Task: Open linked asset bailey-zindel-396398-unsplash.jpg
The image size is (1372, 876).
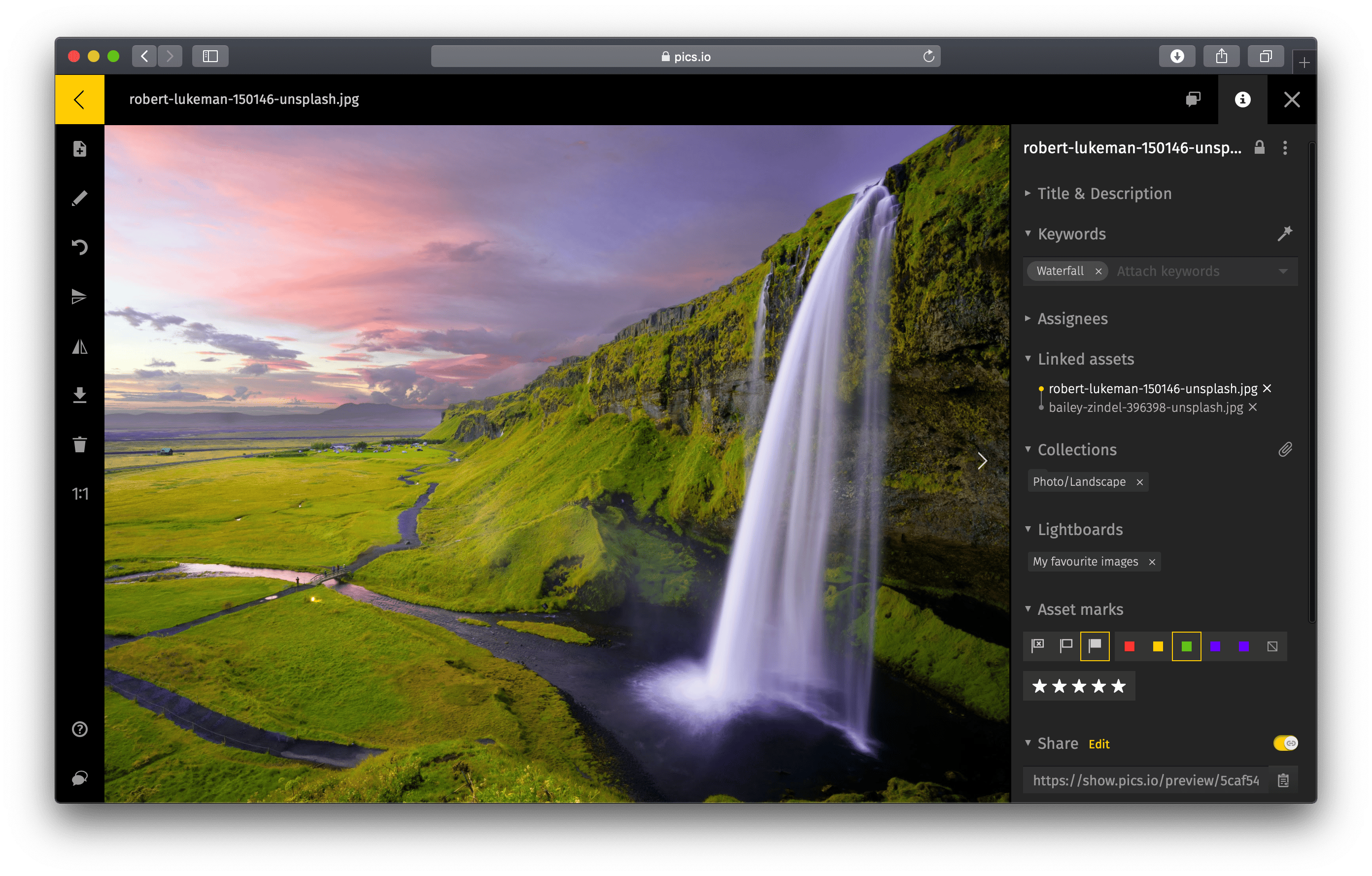Action: [x=1145, y=407]
